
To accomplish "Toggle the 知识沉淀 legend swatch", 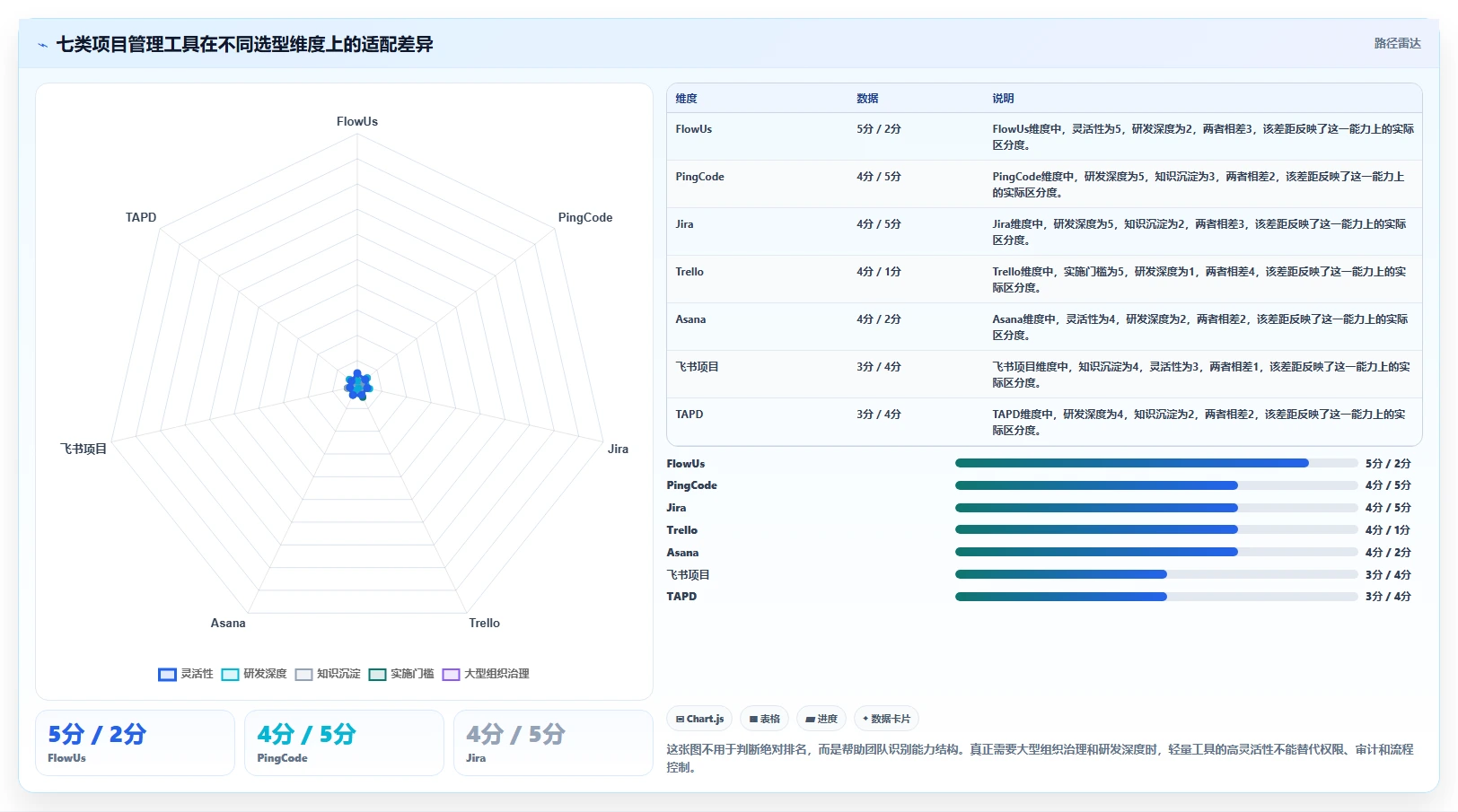I will pyautogui.click(x=303, y=674).
